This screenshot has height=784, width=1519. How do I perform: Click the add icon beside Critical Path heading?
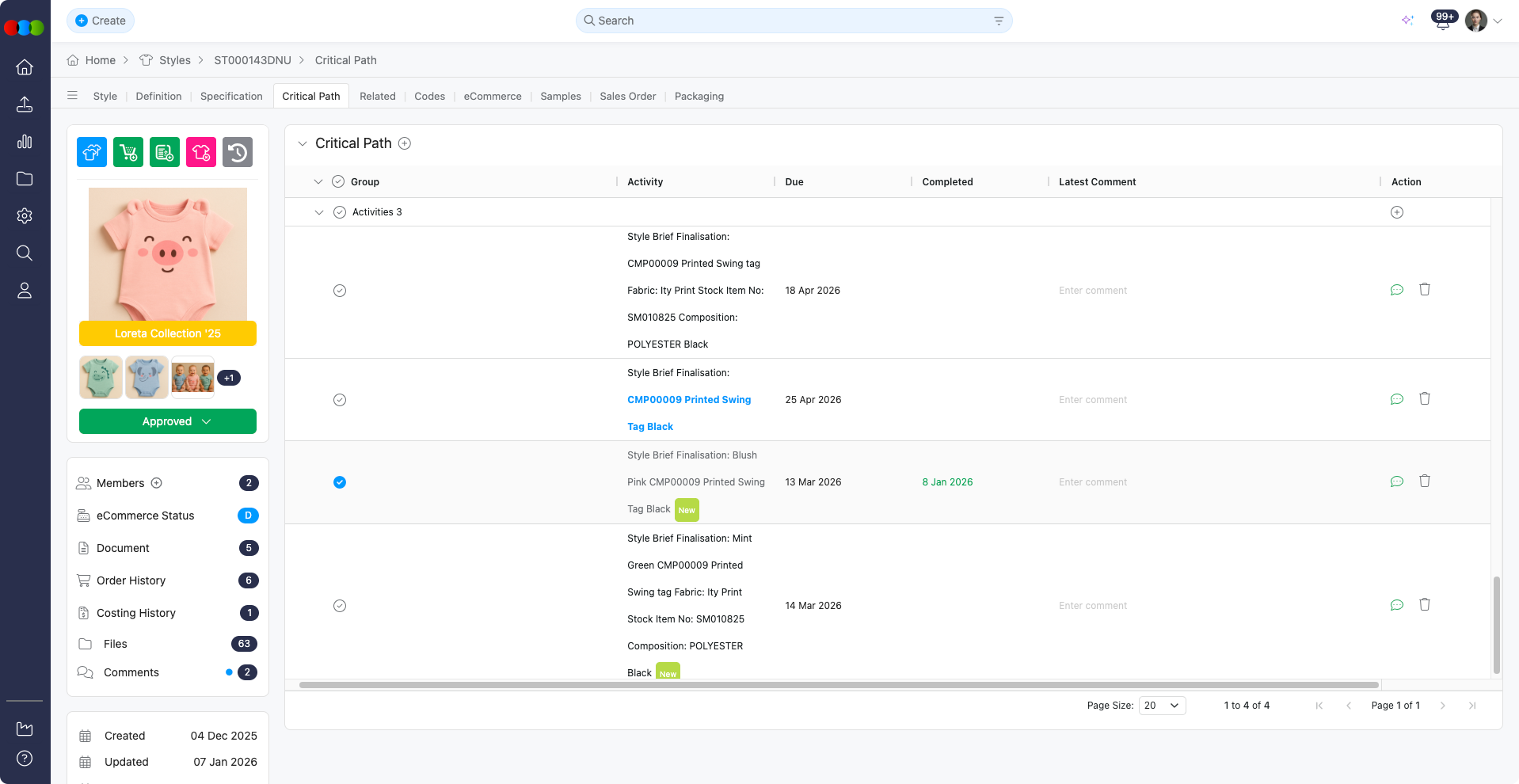pos(405,143)
